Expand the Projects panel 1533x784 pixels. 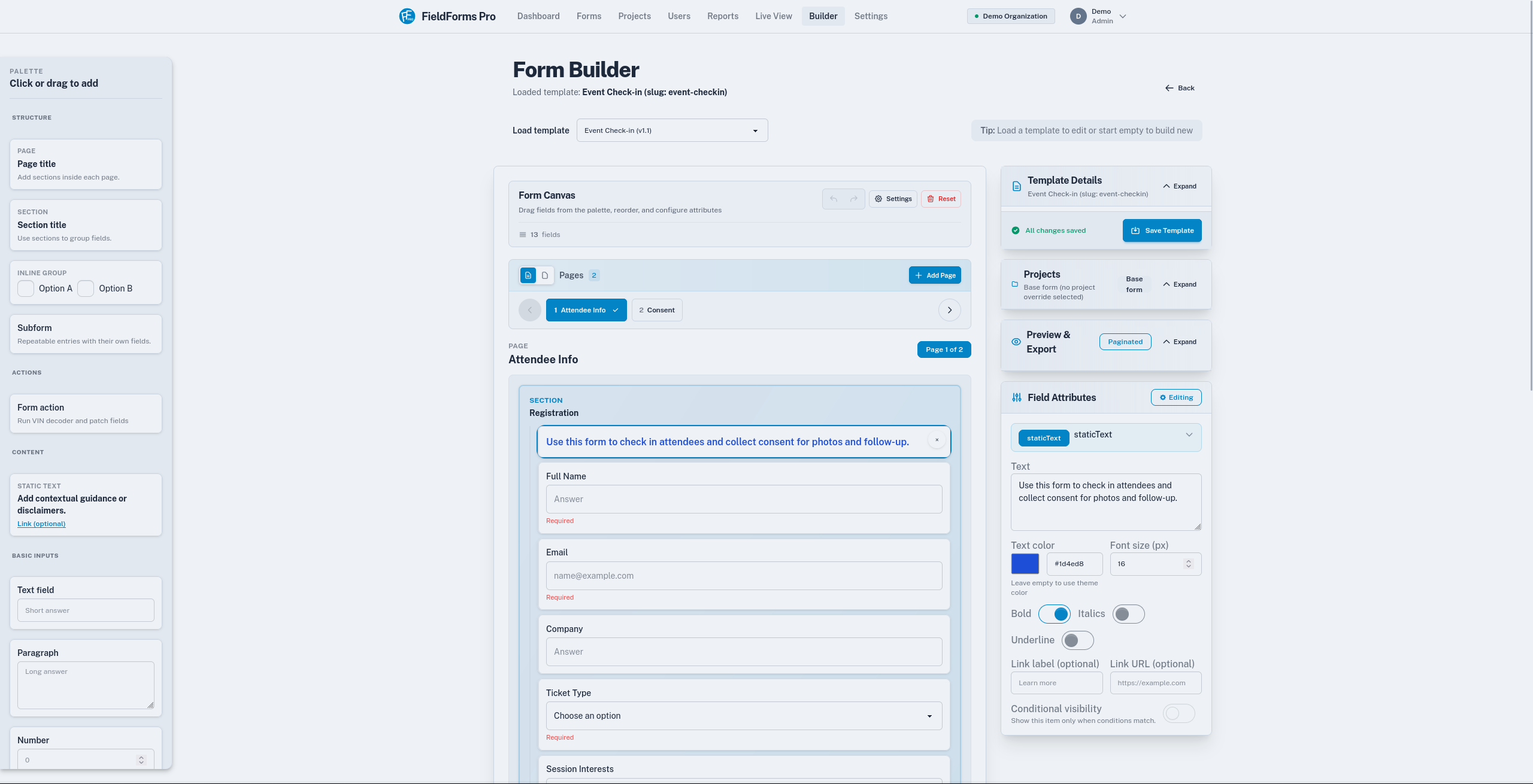tap(1180, 284)
